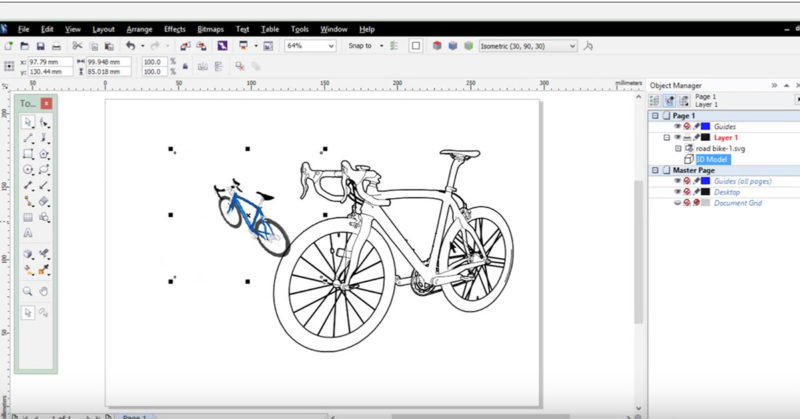Open the Bitmaps menu
This screenshot has height=419, width=800.
click(211, 29)
